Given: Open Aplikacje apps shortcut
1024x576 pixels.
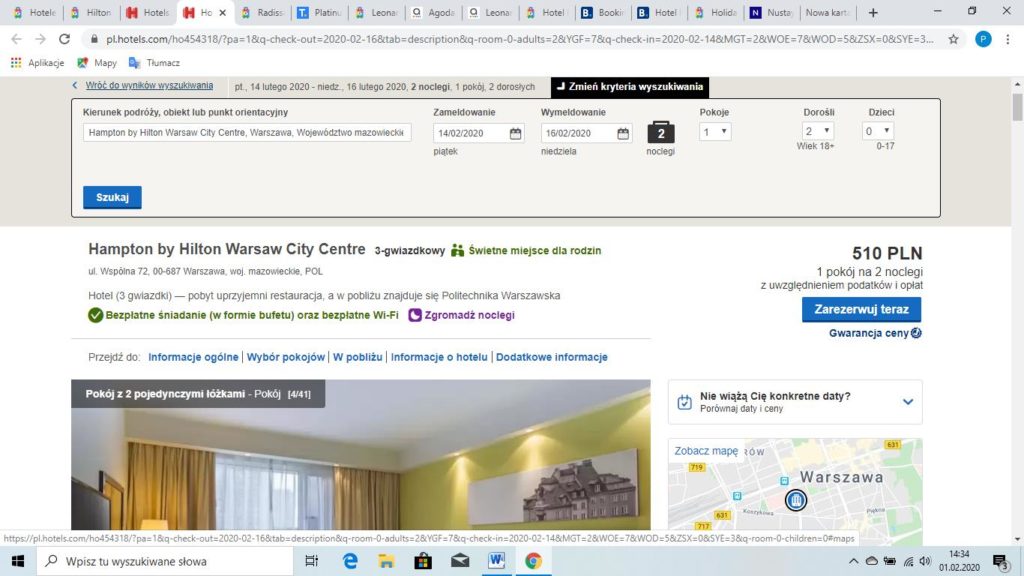Looking at the screenshot, I should (37, 63).
